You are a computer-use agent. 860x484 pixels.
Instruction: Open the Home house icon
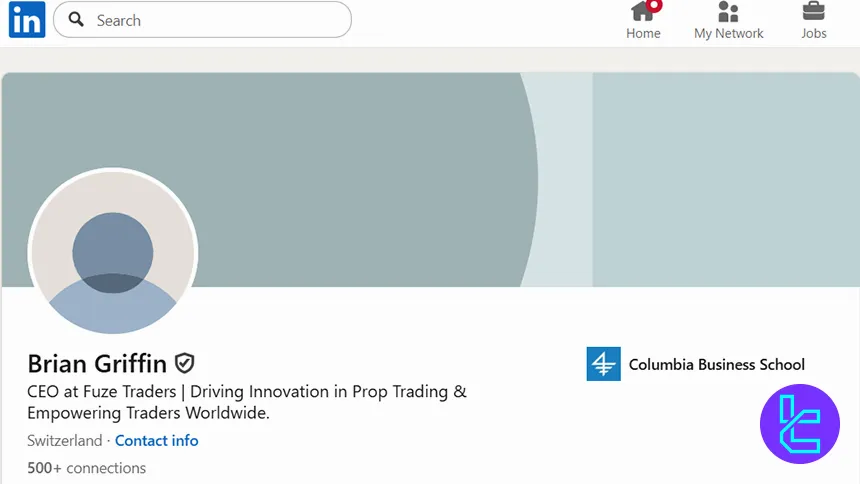pos(642,12)
